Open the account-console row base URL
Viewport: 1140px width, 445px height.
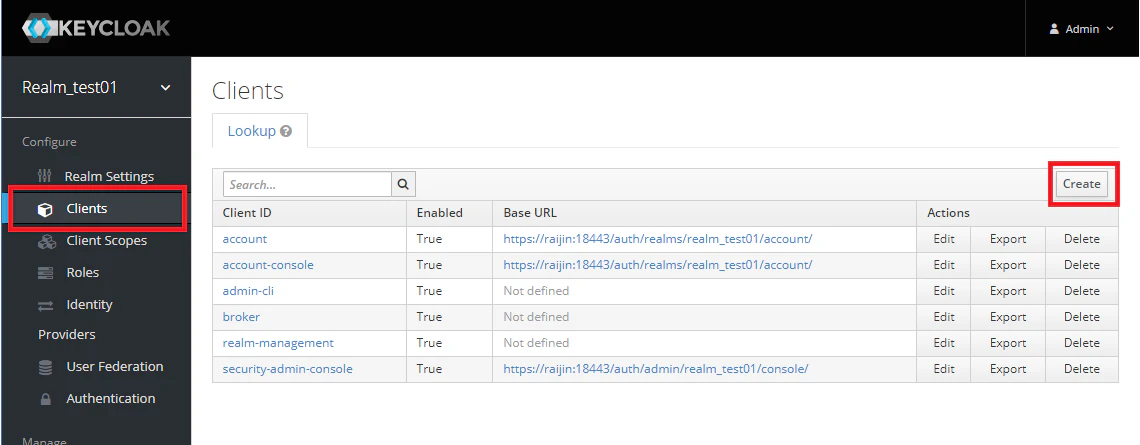pyautogui.click(x=657, y=265)
